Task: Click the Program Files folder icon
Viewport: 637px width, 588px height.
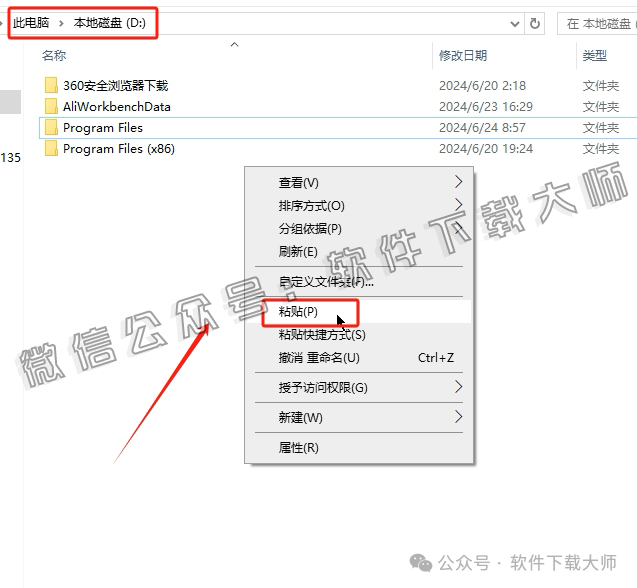Action: (x=51, y=128)
